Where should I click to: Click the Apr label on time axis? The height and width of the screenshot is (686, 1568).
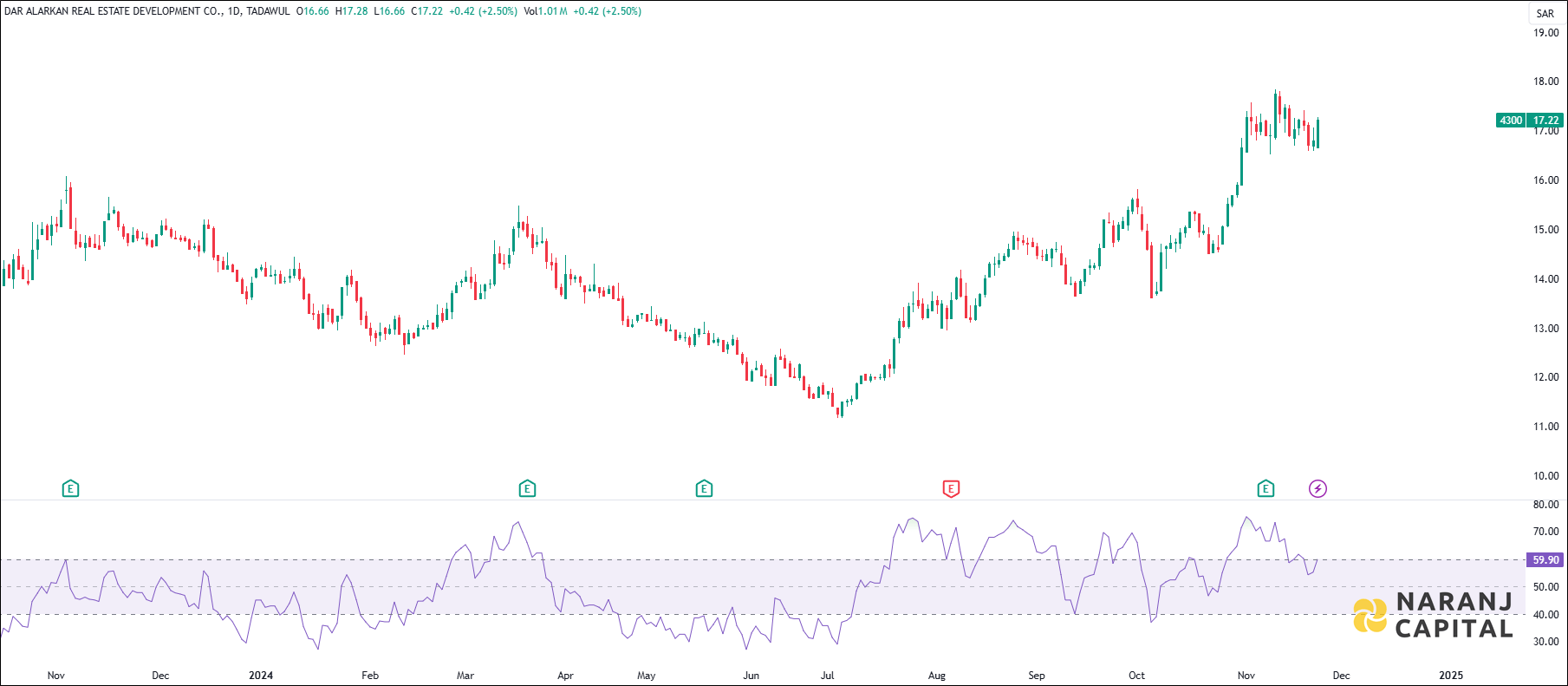pos(565,676)
